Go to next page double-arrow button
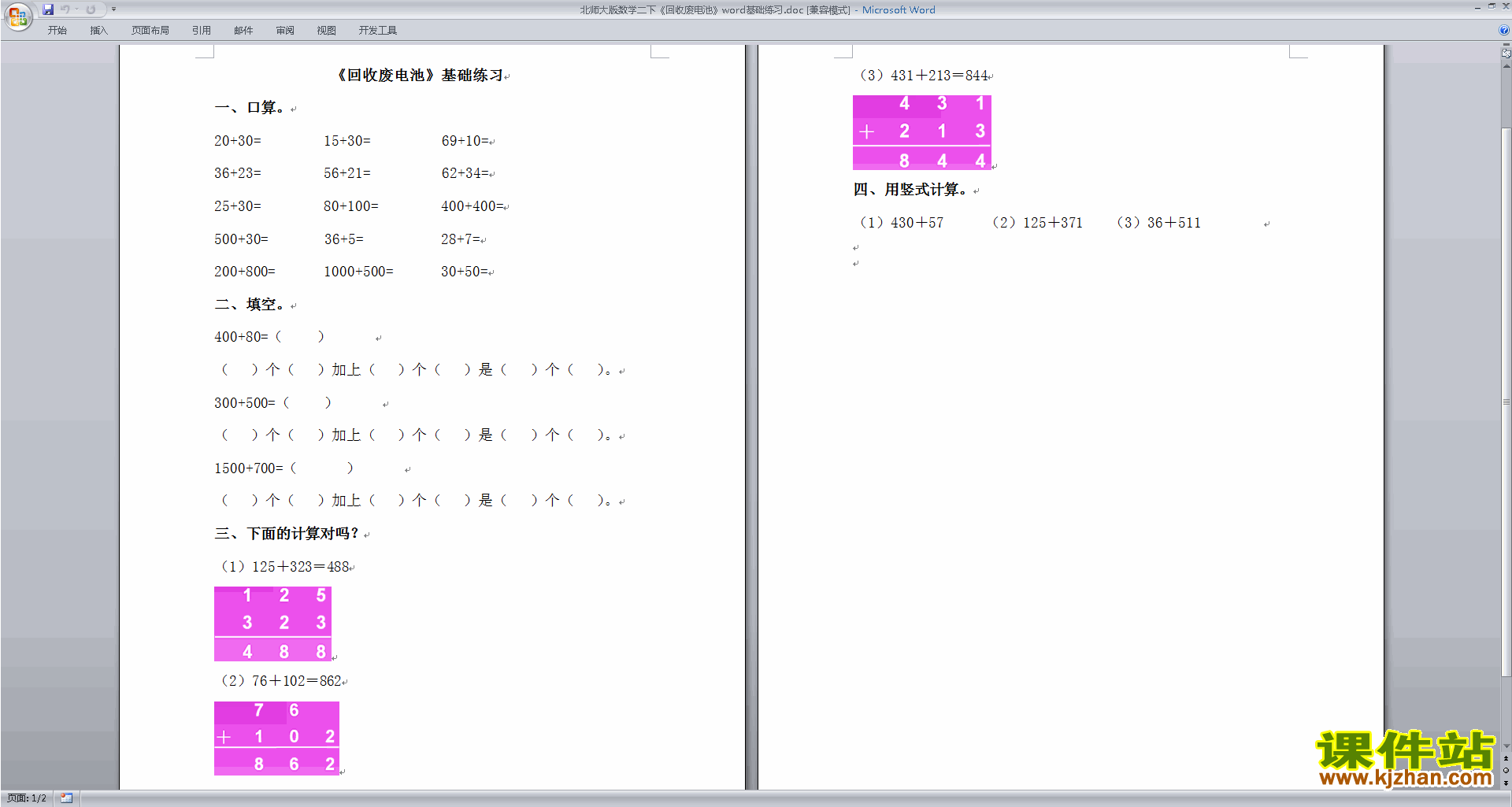 tap(1506, 783)
